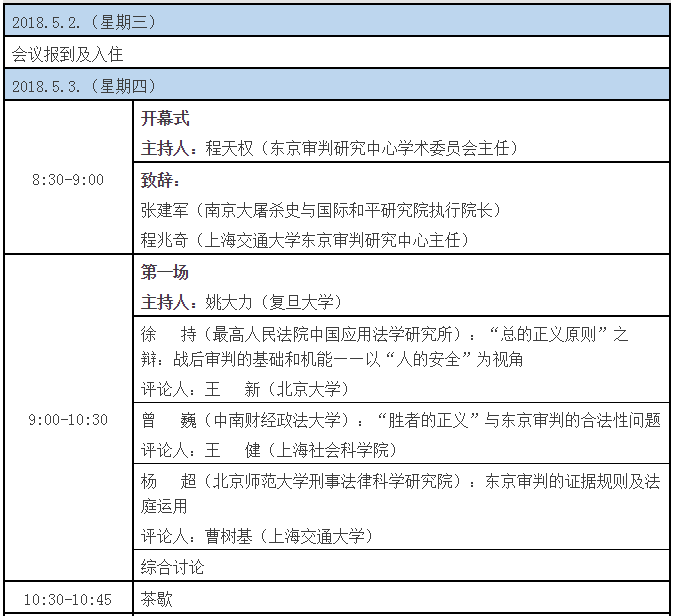Select the host line naming 姚大力
The image size is (674, 616).
pyautogui.click(x=241, y=302)
